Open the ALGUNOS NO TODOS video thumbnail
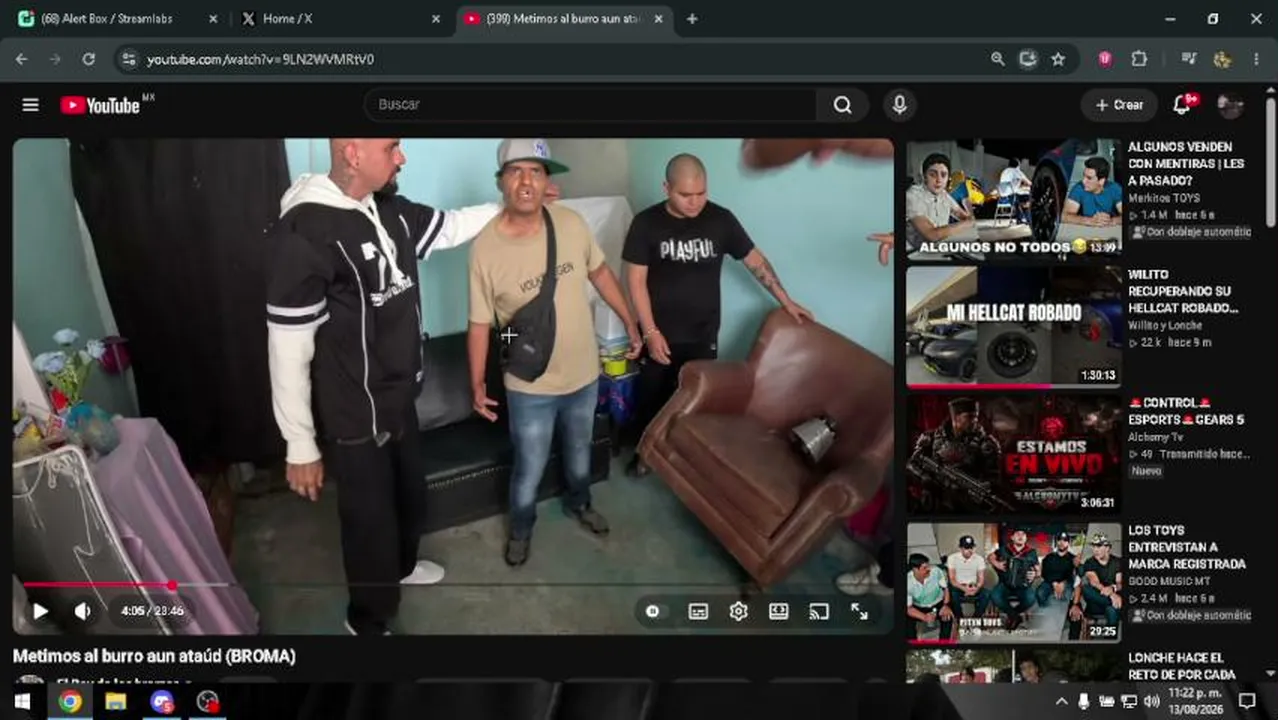 click(x=1013, y=199)
